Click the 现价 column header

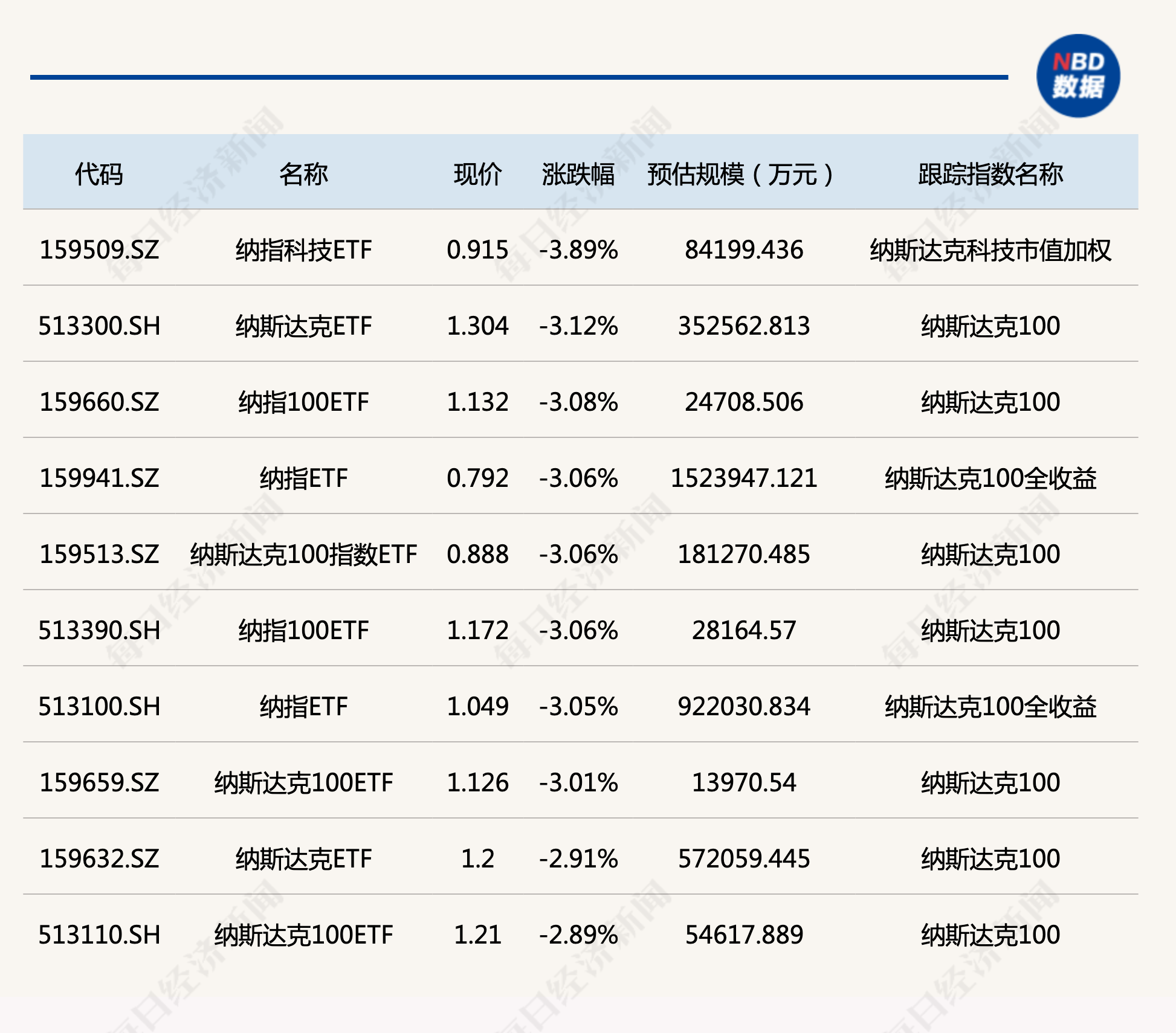477,175
